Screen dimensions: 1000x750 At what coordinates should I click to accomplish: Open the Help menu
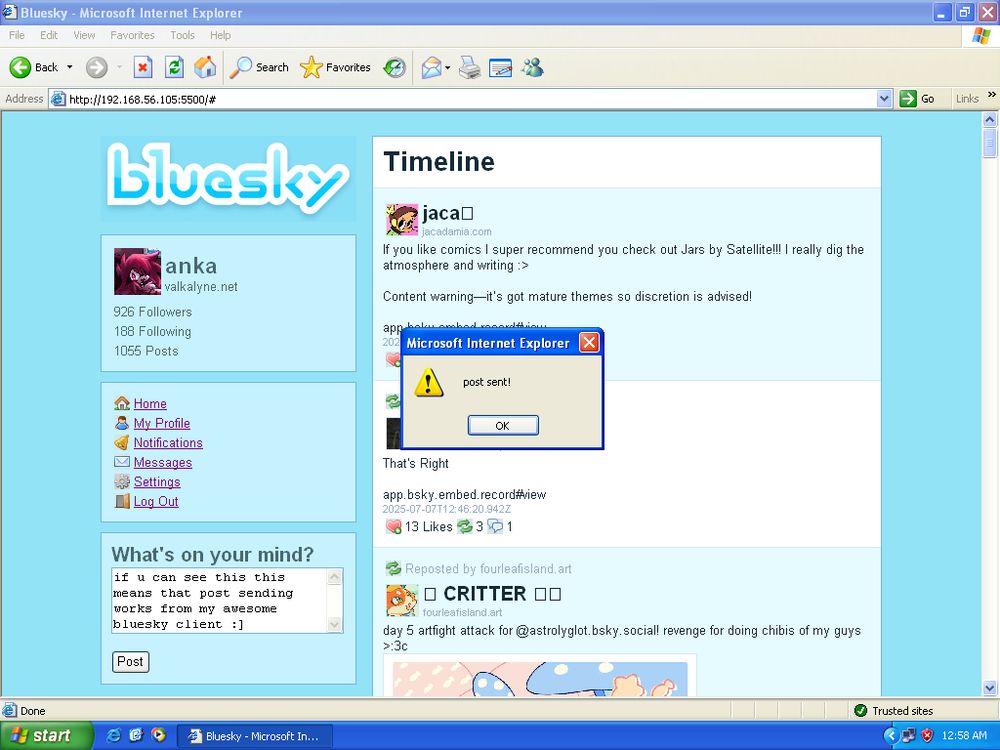[220, 35]
